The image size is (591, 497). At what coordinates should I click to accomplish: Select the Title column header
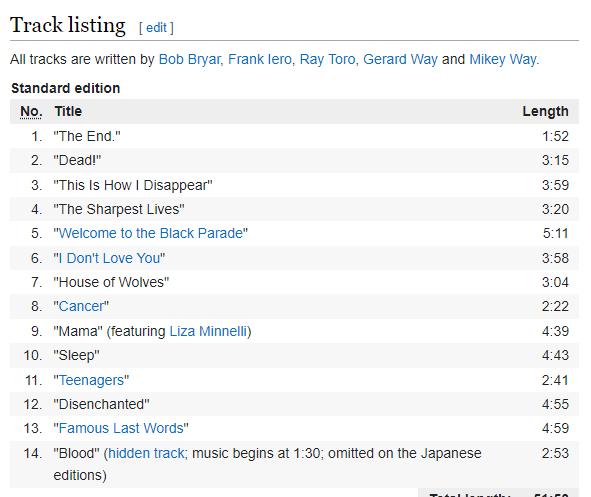[68, 112]
